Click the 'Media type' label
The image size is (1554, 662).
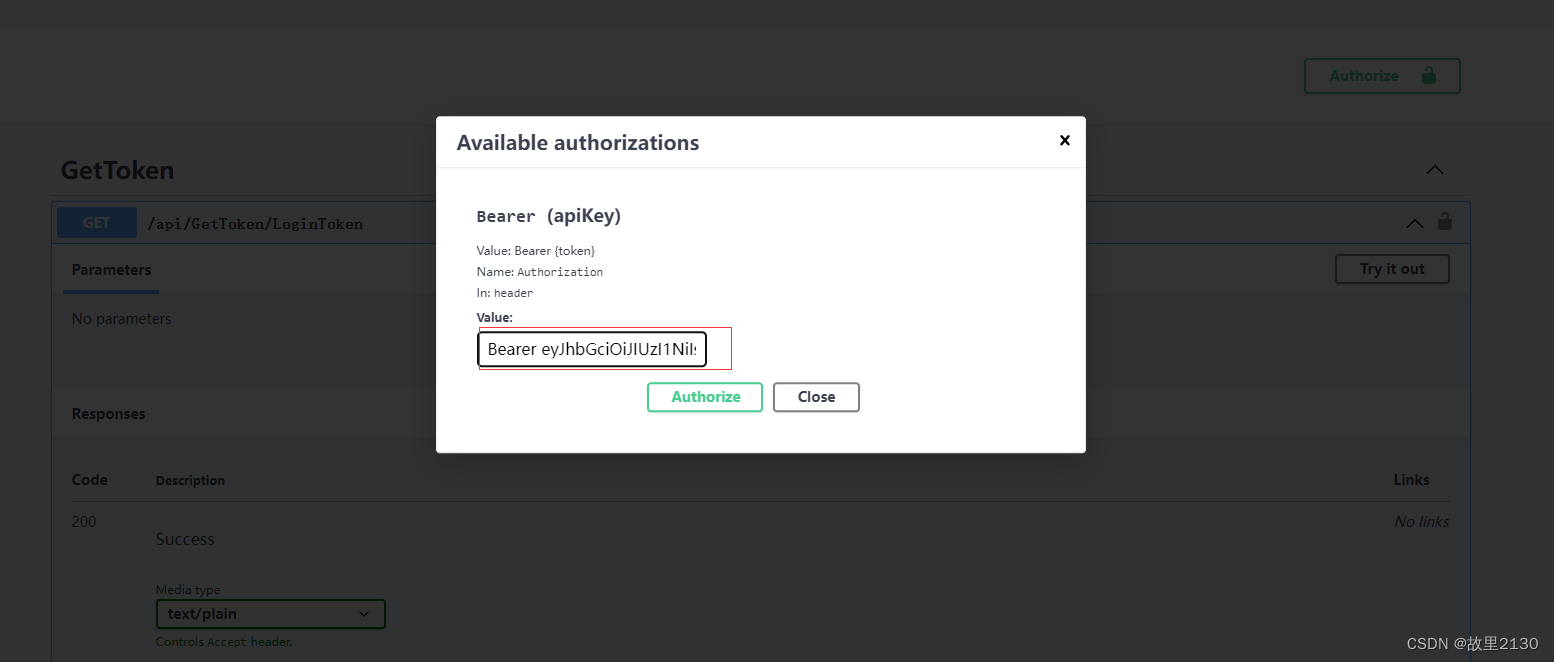pyautogui.click(x=188, y=590)
